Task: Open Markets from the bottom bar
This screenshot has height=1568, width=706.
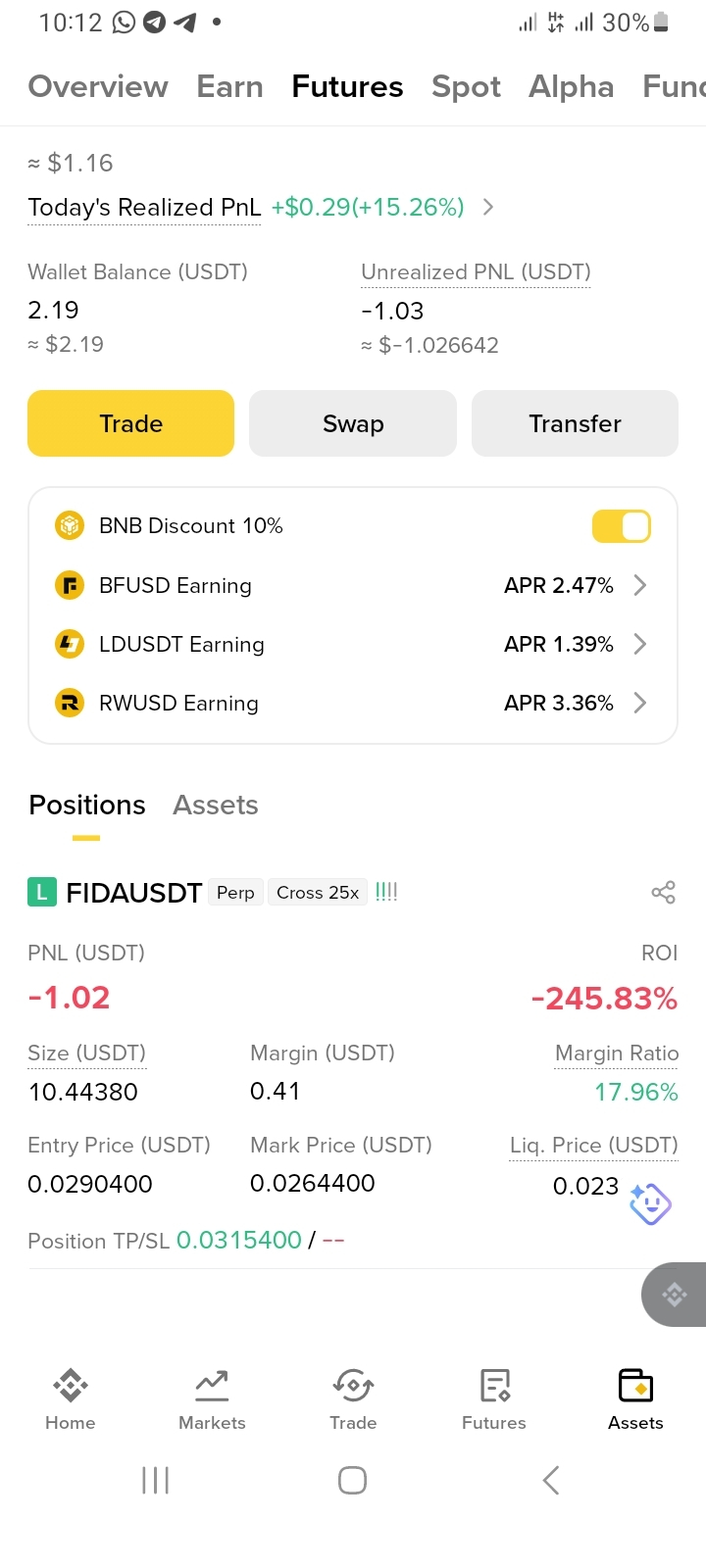Action: point(212,1399)
